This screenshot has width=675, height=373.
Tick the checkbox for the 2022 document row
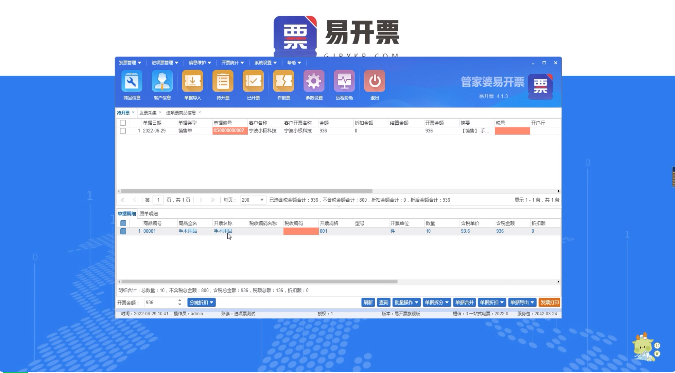point(123,131)
